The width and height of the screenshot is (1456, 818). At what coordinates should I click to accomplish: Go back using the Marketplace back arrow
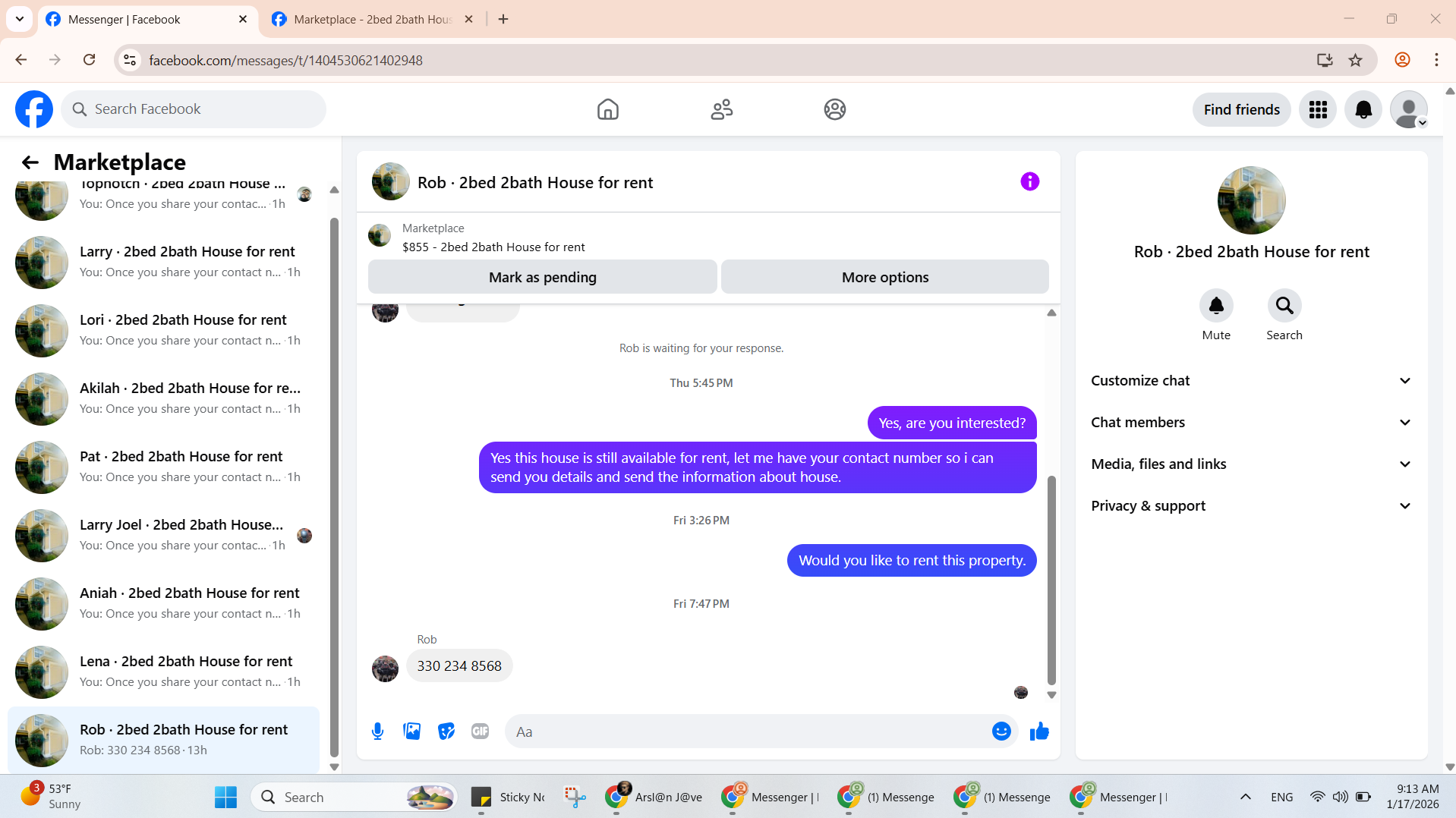coord(30,162)
